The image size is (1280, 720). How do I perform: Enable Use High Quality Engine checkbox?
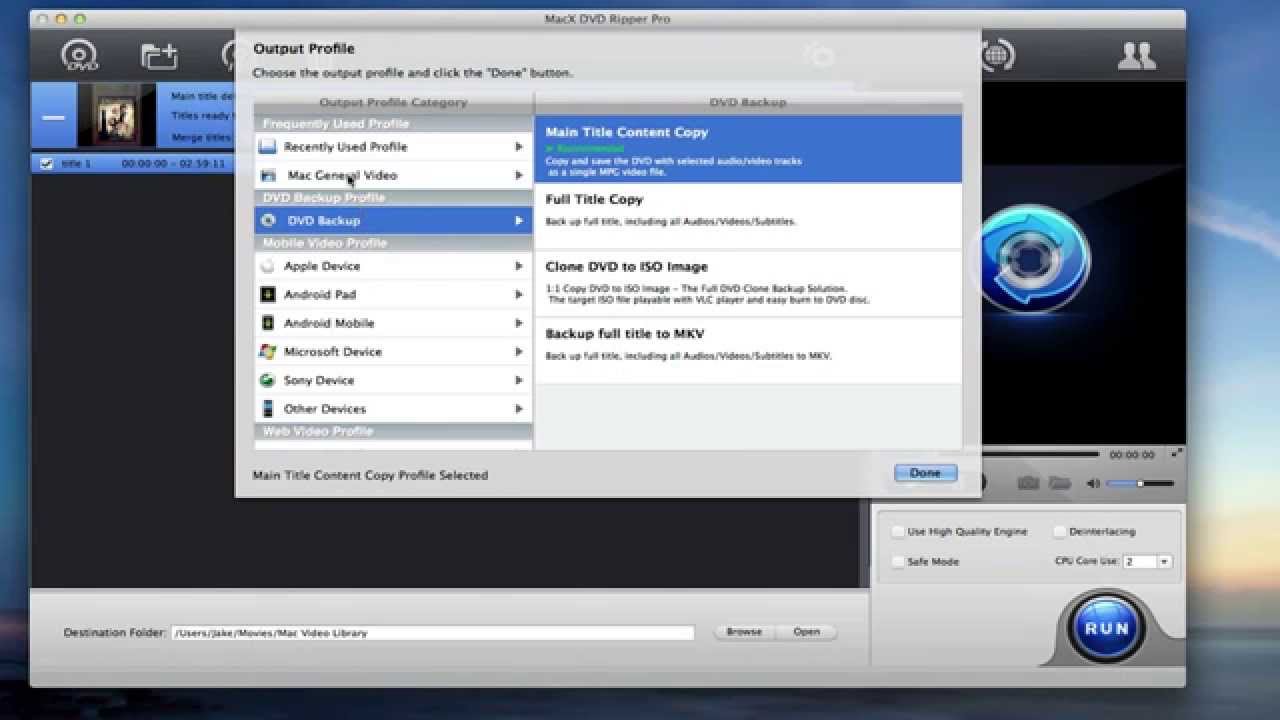[898, 531]
